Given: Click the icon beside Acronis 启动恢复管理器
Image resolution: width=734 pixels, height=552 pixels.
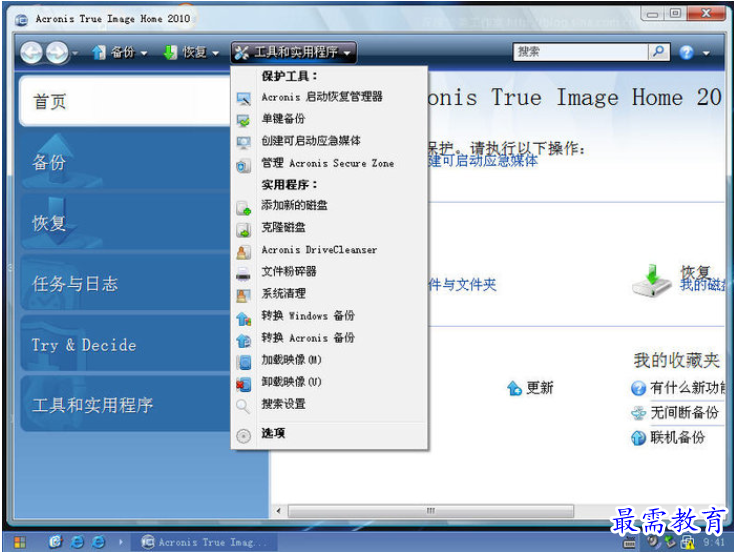Looking at the screenshot, I should click(x=243, y=98).
